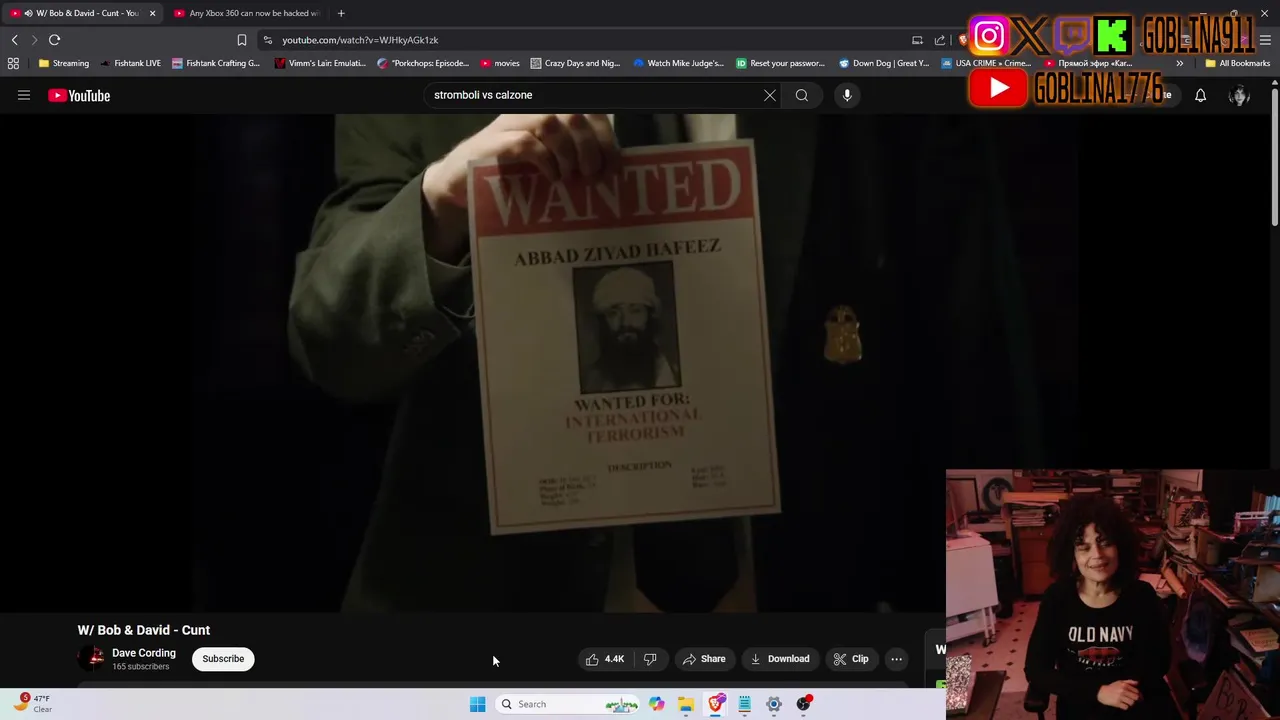Switch to the Any Xbox 360 tab
The image size is (1280, 720).
point(247,13)
